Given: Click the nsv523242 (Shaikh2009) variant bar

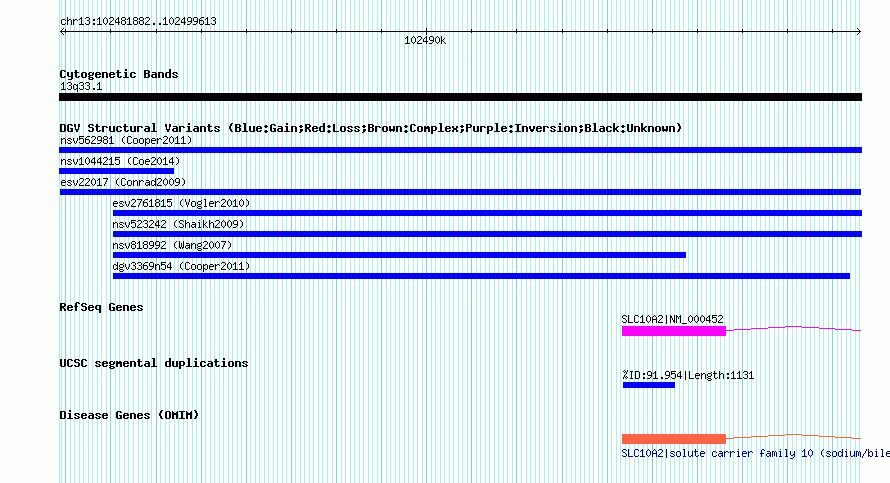Looking at the screenshot, I should click(487, 234).
